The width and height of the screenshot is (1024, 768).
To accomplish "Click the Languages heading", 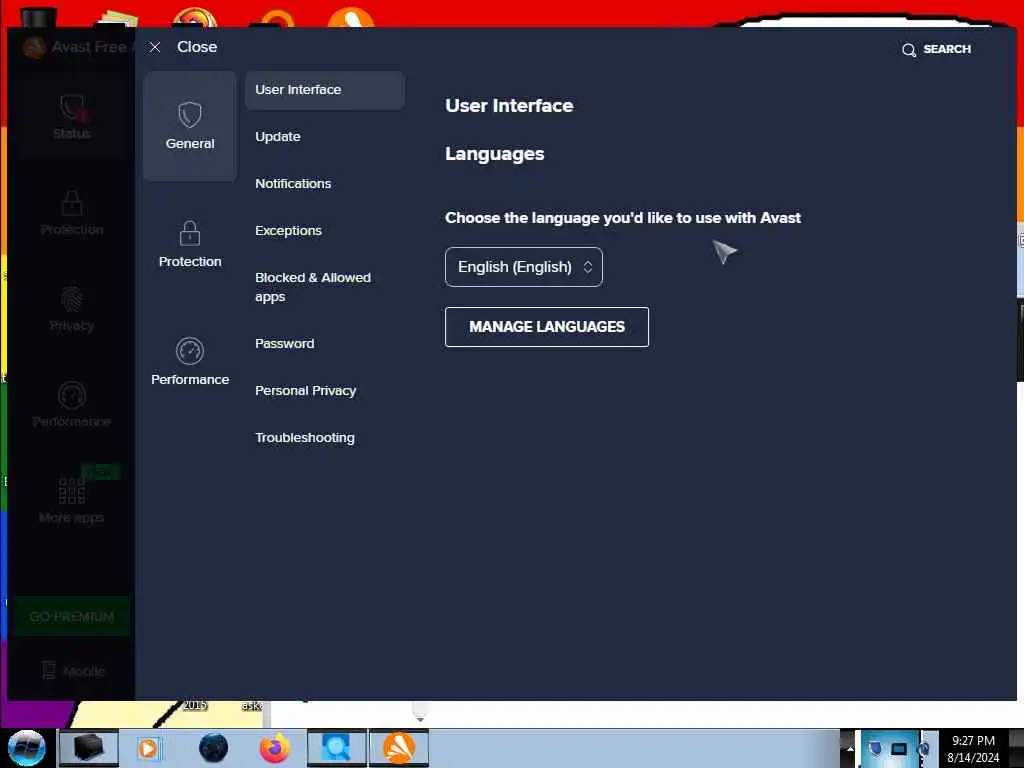I will tap(494, 154).
